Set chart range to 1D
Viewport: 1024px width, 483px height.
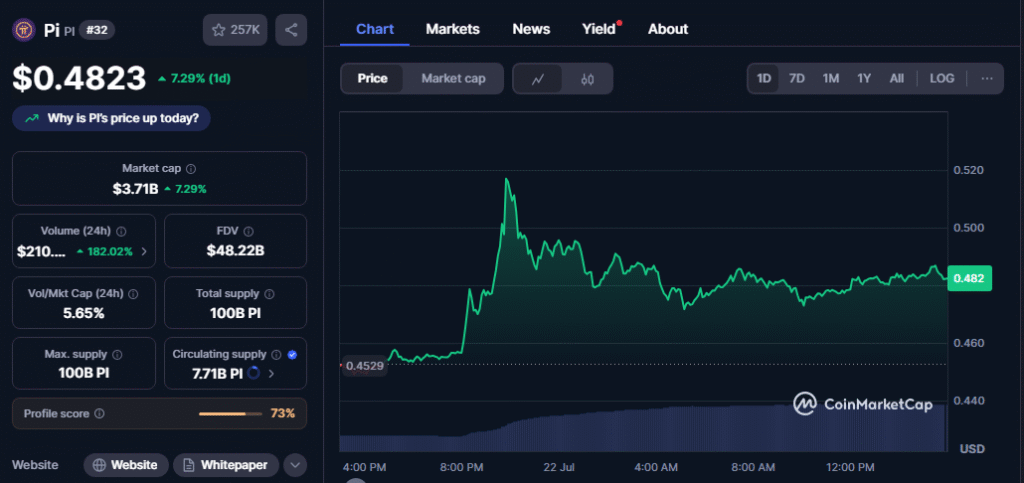coord(763,78)
